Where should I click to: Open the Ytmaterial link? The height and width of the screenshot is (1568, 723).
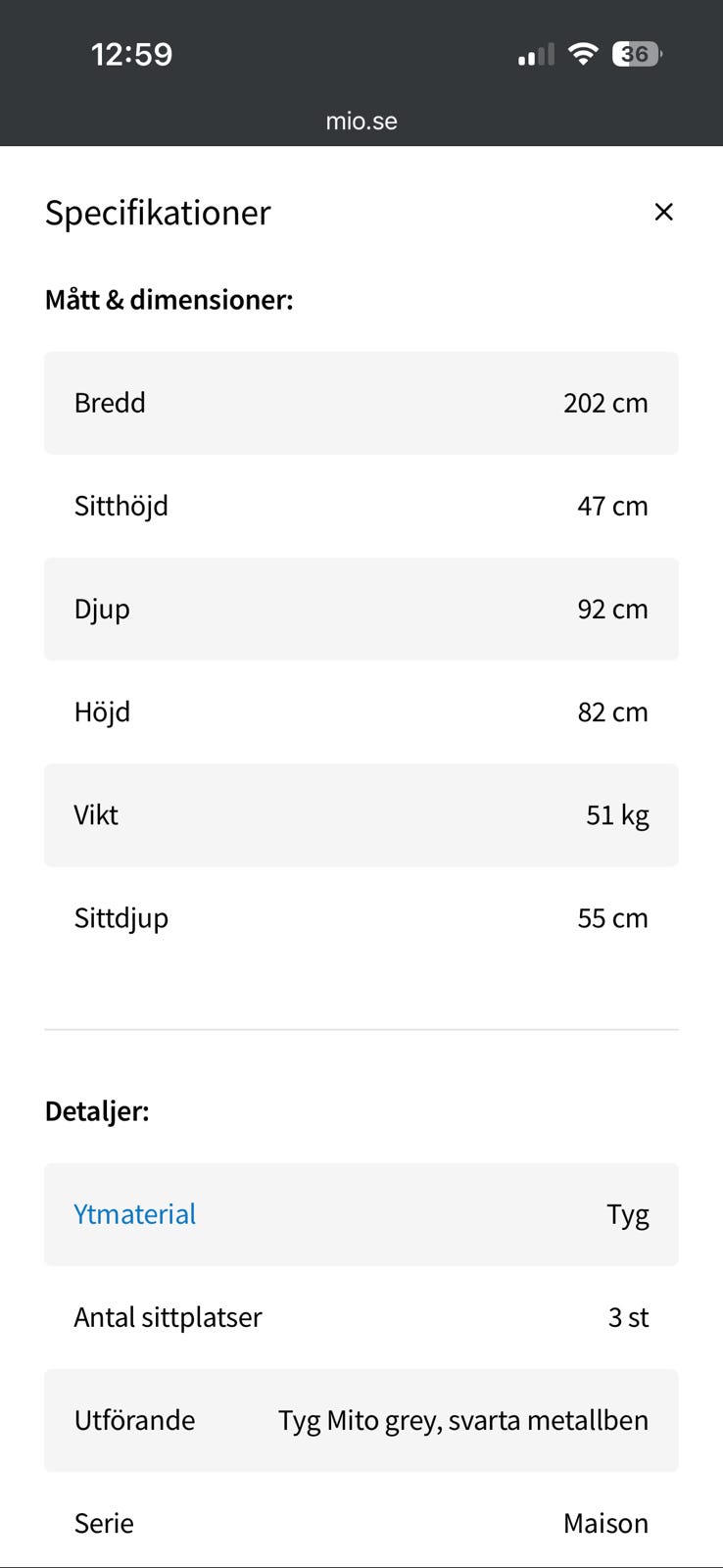pos(135,1214)
